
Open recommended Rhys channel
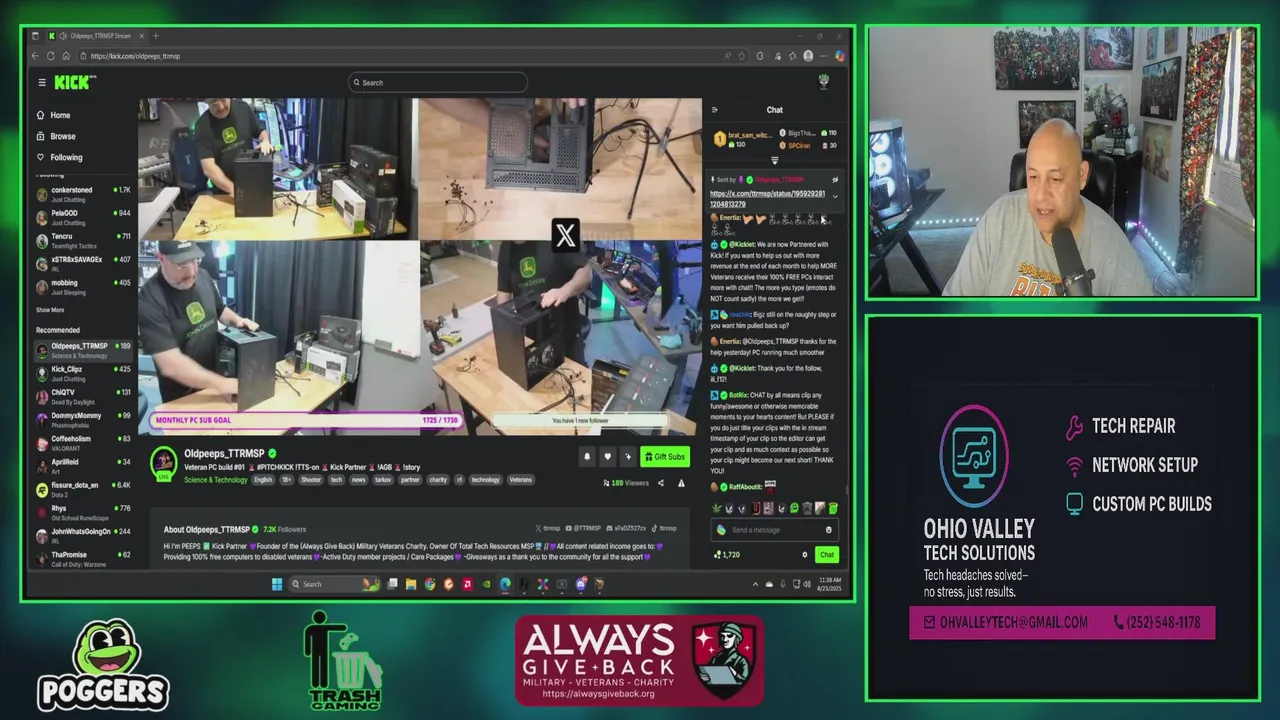click(x=83, y=512)
